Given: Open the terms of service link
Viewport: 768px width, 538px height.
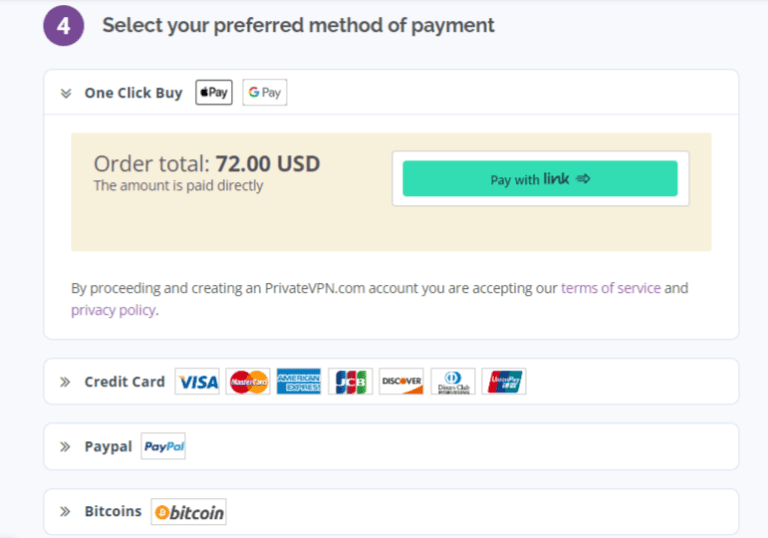Looking at the screenshot, I should point(610,288).
